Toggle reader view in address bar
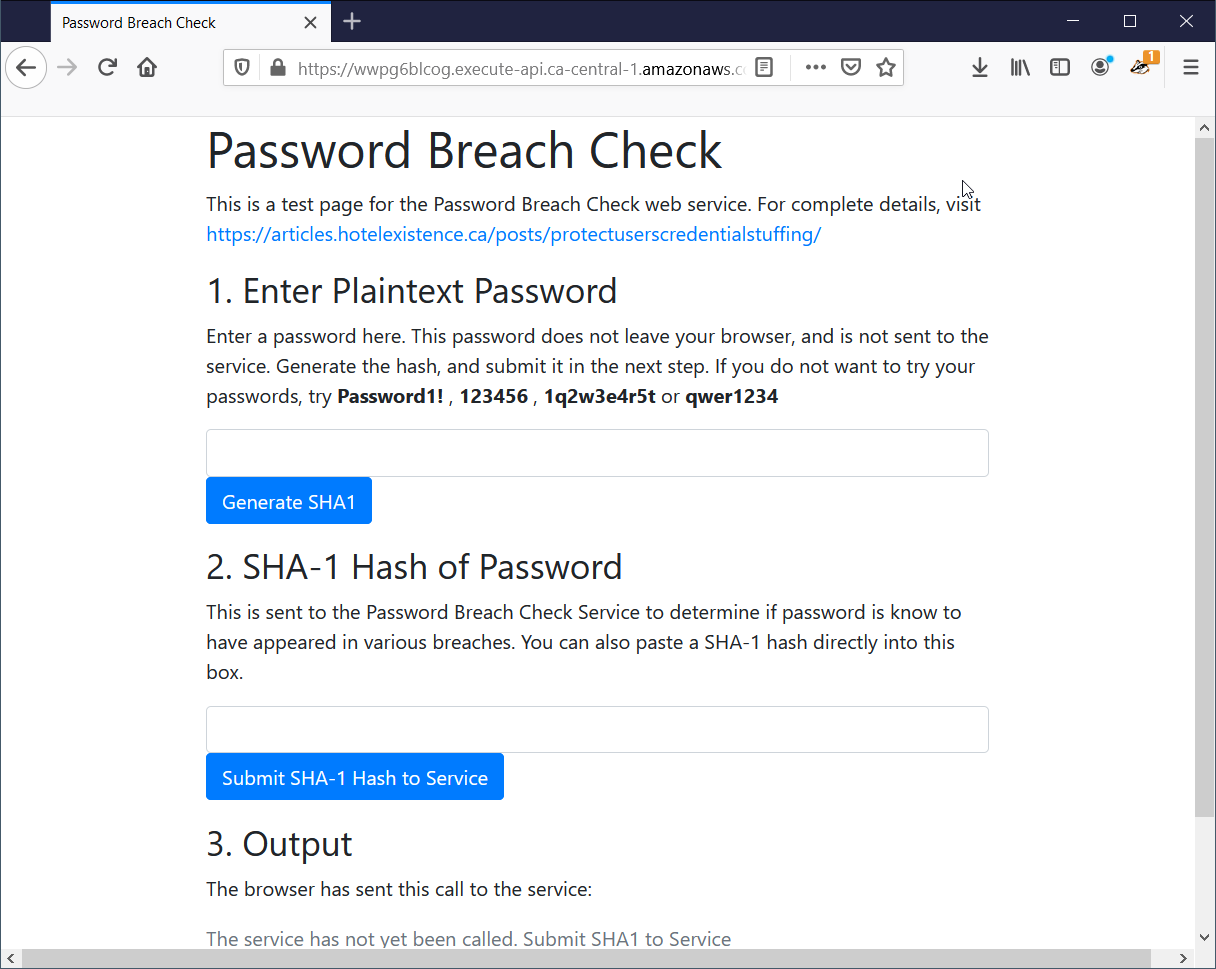The height and width of the screenshot is (969, 1216). 764,68
